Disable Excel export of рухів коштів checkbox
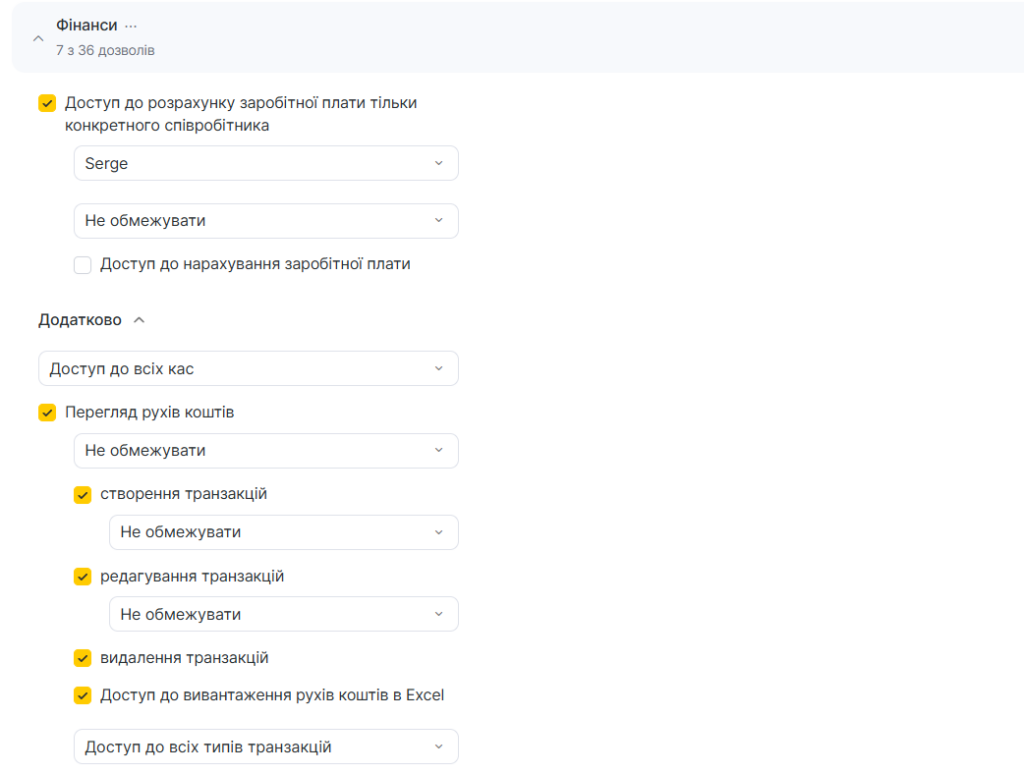Viewport: 1024px width, 774px height. click(83, 696)
